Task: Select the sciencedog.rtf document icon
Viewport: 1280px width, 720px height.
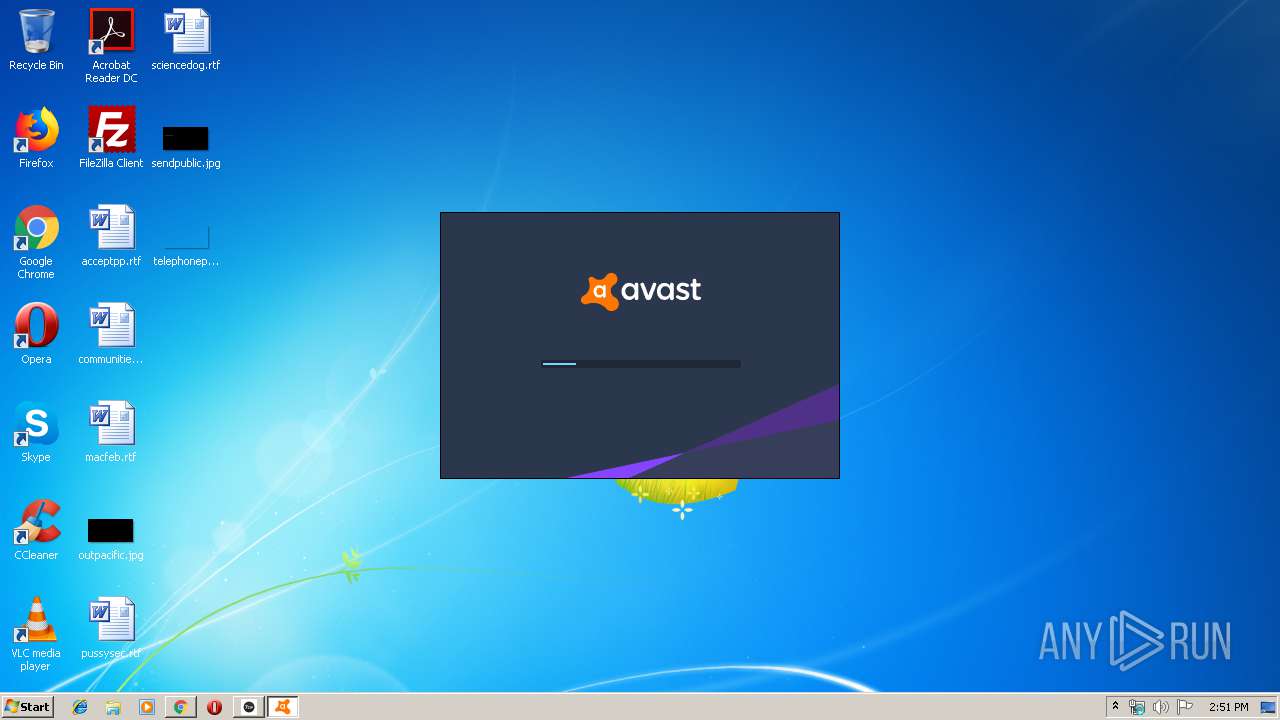Action: 186,40
